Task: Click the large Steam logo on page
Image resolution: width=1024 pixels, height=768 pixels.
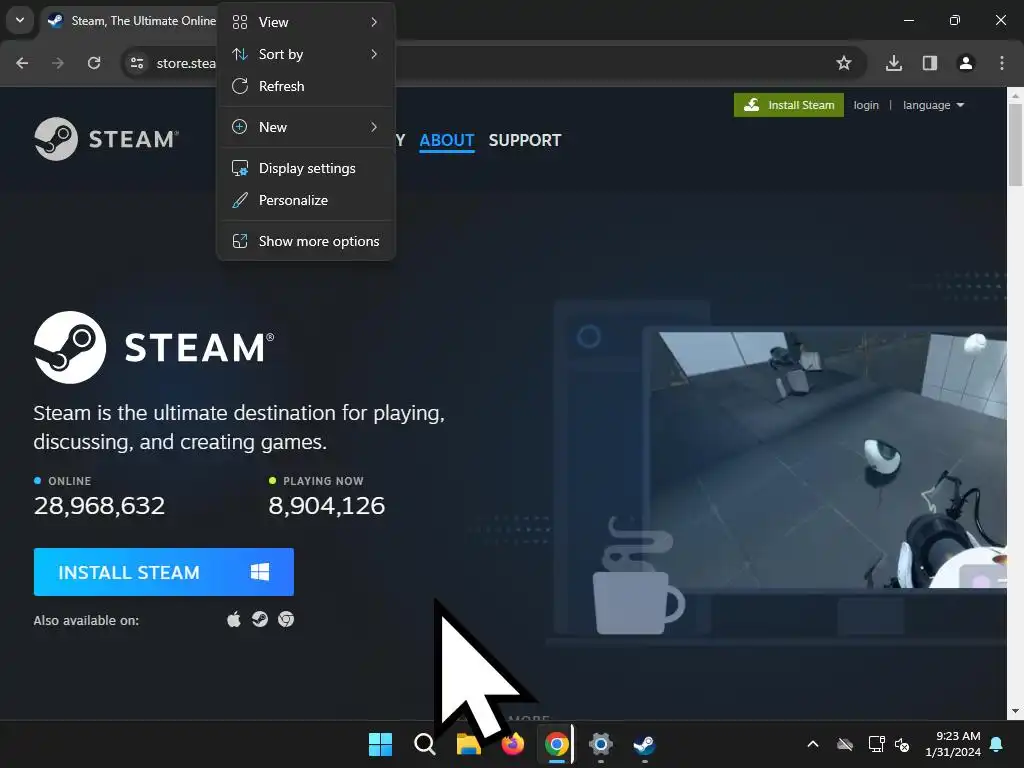Action: tap(154, 347)
